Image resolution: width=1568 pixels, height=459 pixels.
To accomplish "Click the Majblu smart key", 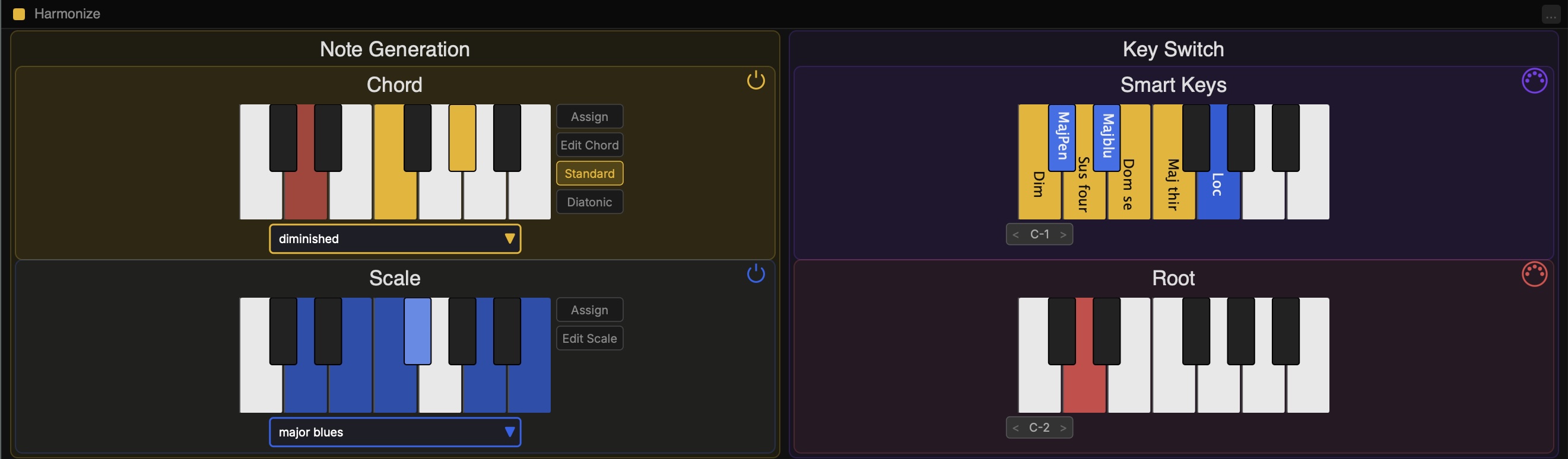I will tap(1107, 138).
